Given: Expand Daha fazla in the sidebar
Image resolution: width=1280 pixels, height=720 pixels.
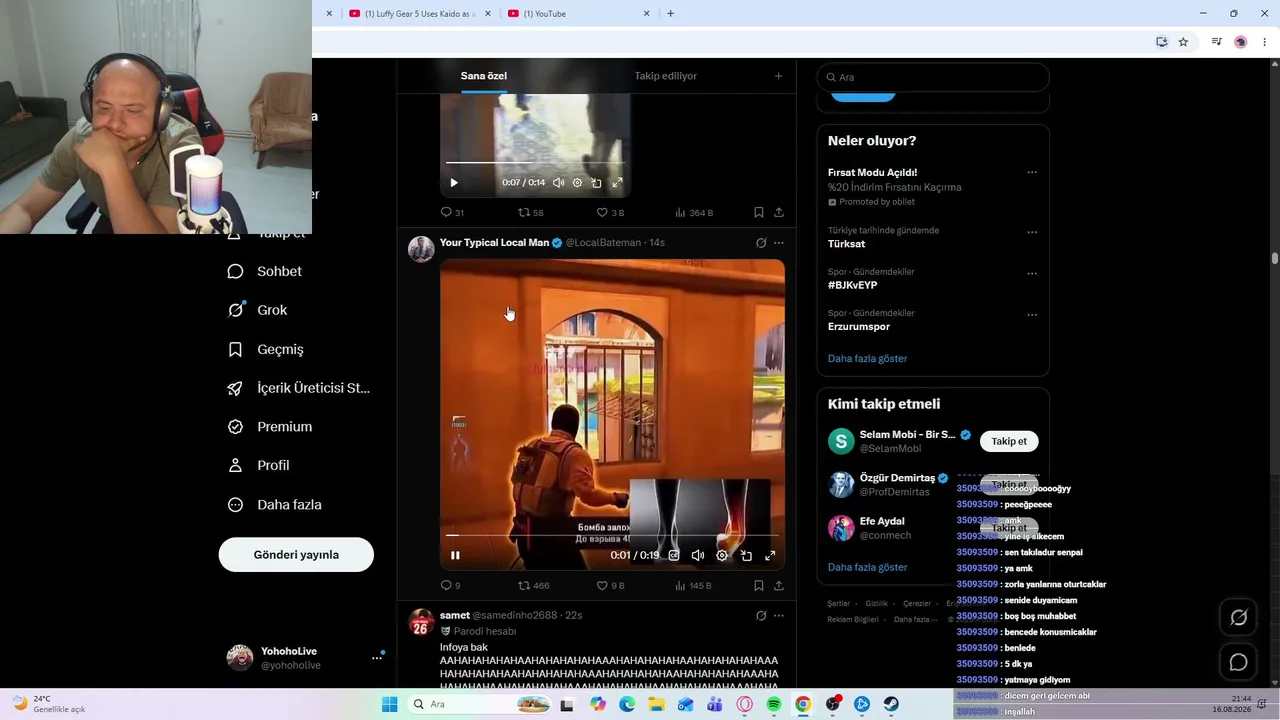Looking at the screenshot, I should (x=275, y=505).
